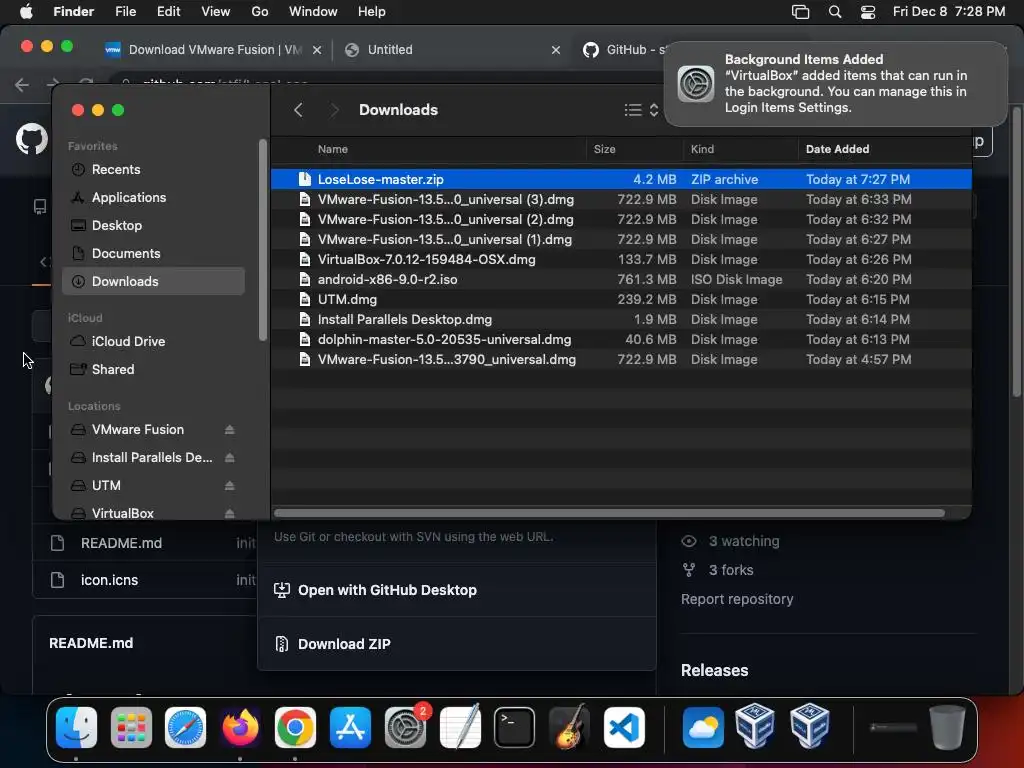Click Report repository link

[737, 599]
